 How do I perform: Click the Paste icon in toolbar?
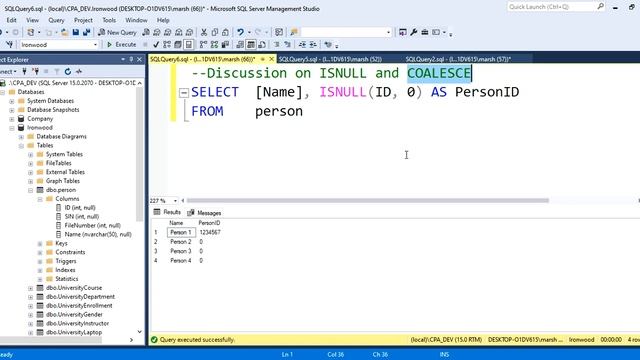(225, 32)
